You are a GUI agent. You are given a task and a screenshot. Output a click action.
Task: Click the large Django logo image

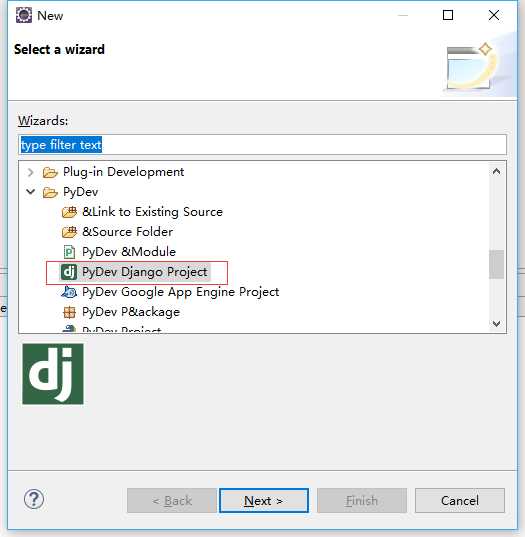[x=53, y=374]
